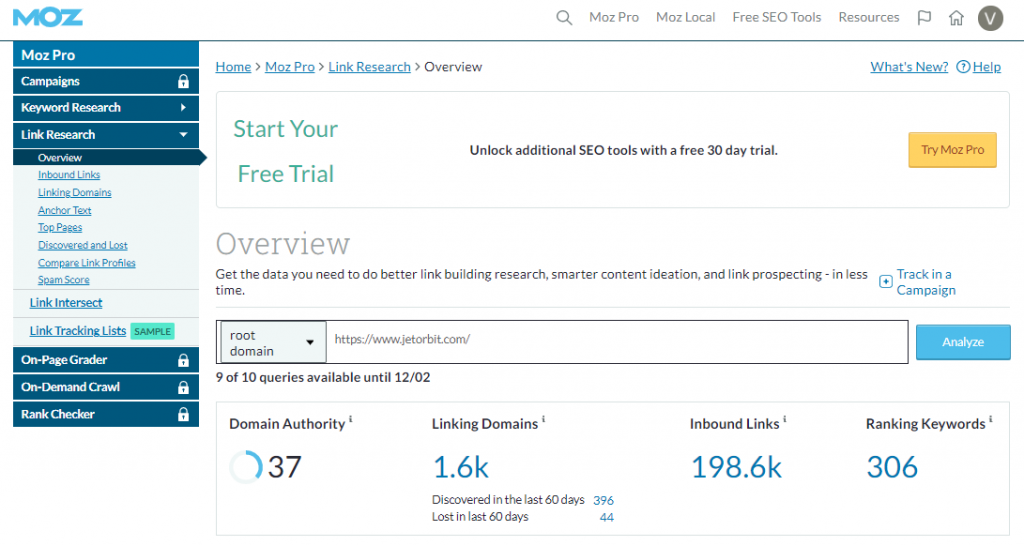Click the Rank Checker lock icon

(184, 414)
